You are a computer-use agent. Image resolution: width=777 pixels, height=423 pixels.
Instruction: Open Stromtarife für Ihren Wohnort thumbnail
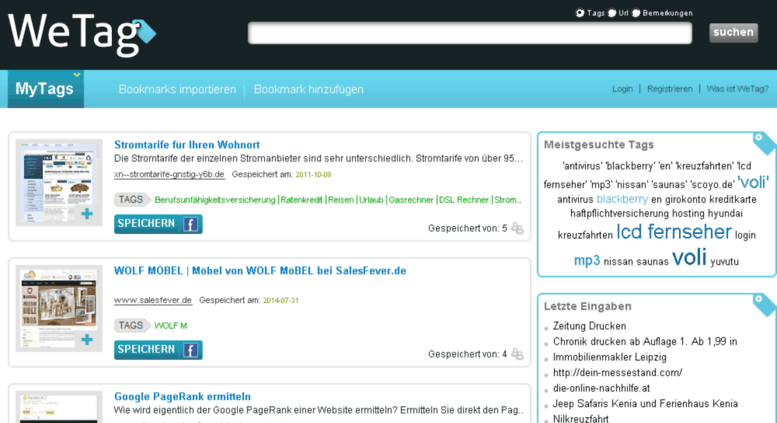point(59,182)
